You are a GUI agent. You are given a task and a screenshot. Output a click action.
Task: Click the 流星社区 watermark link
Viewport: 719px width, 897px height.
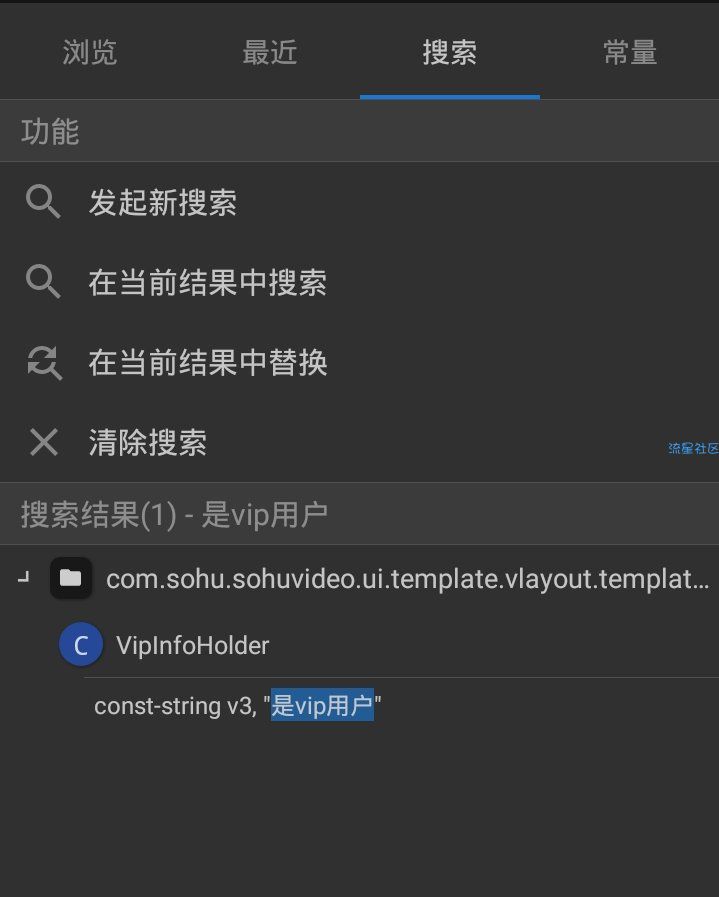point(693,448)
